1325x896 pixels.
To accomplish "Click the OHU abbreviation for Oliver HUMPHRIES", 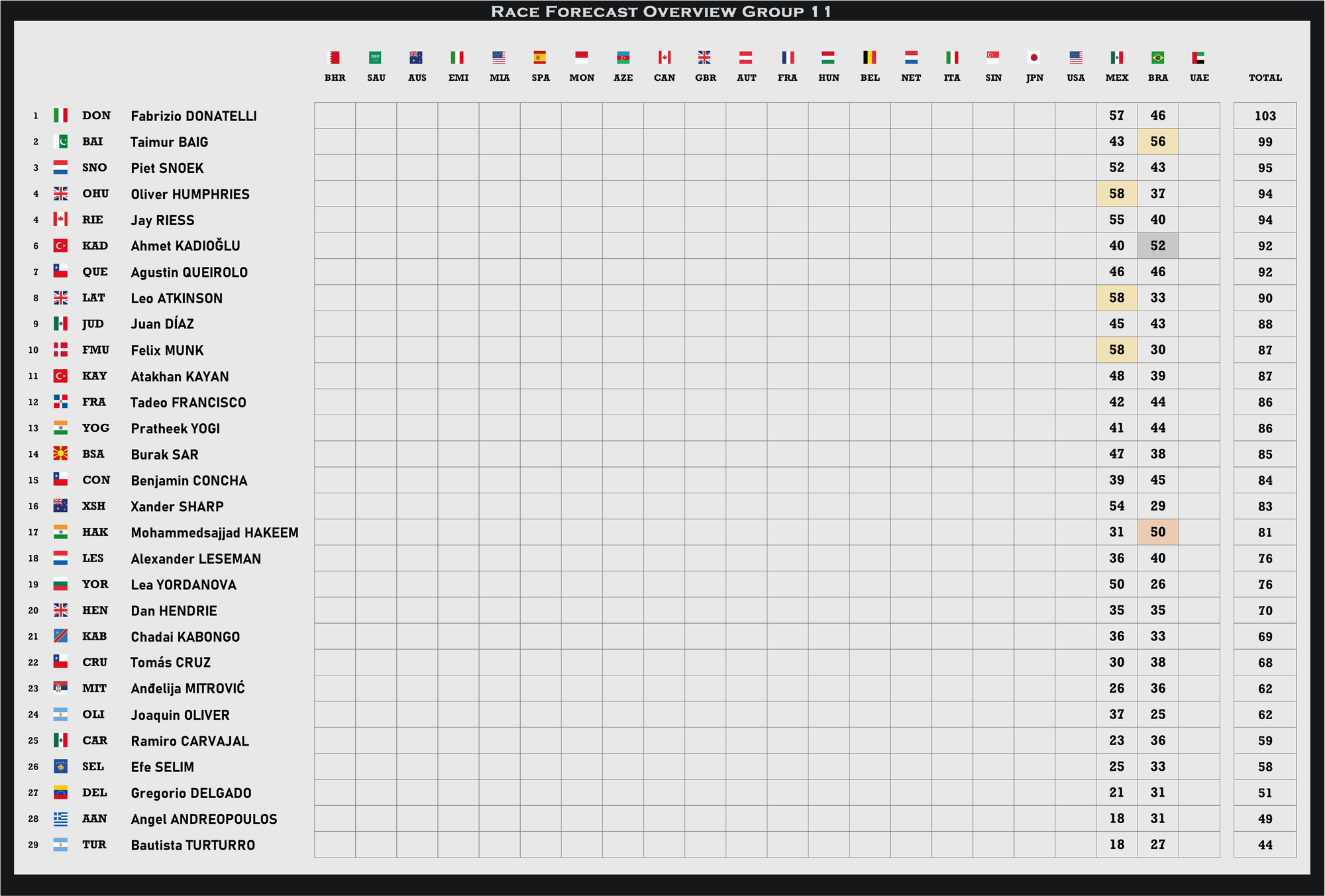I will click(95, 194).
